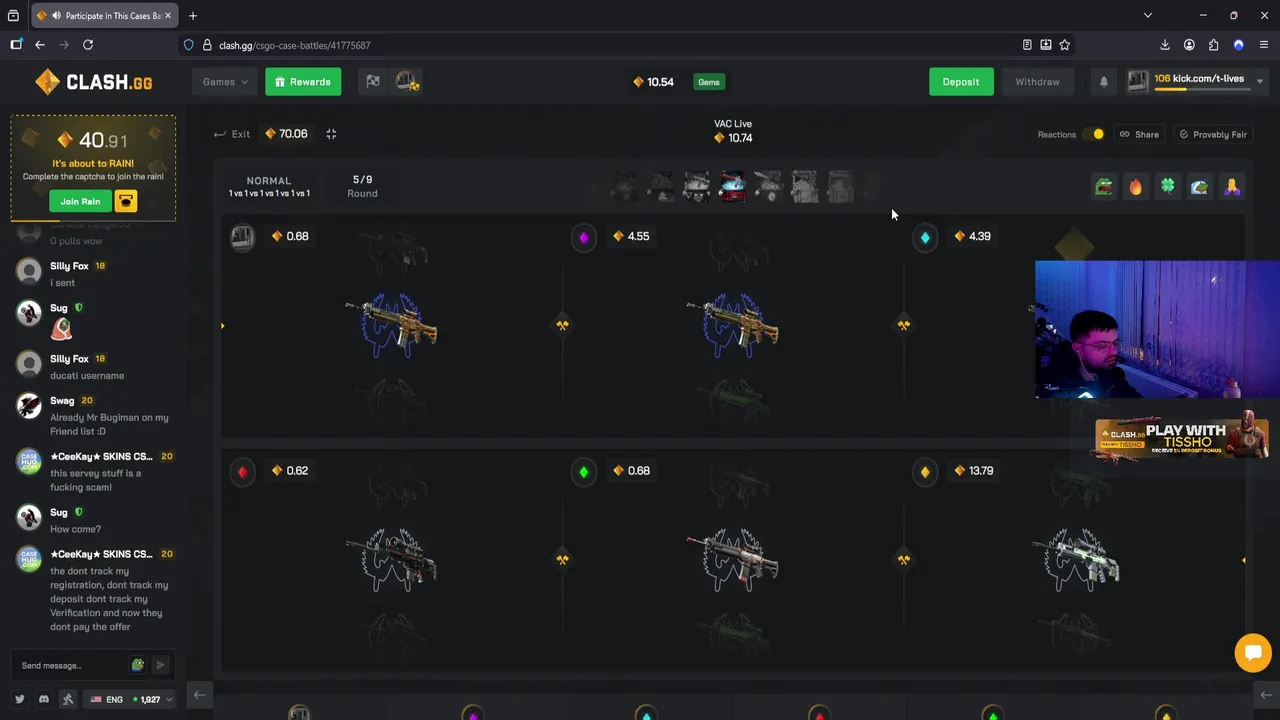Open the notifications bell
The image size is (1280, 720).
point(1104,82)
